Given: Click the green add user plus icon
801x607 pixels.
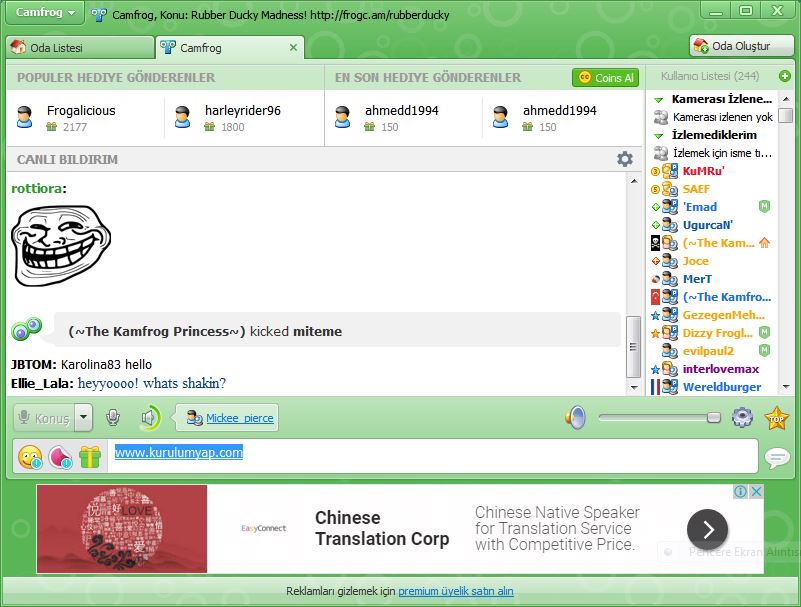Looking at the screenshot, I should coord(785,76).
